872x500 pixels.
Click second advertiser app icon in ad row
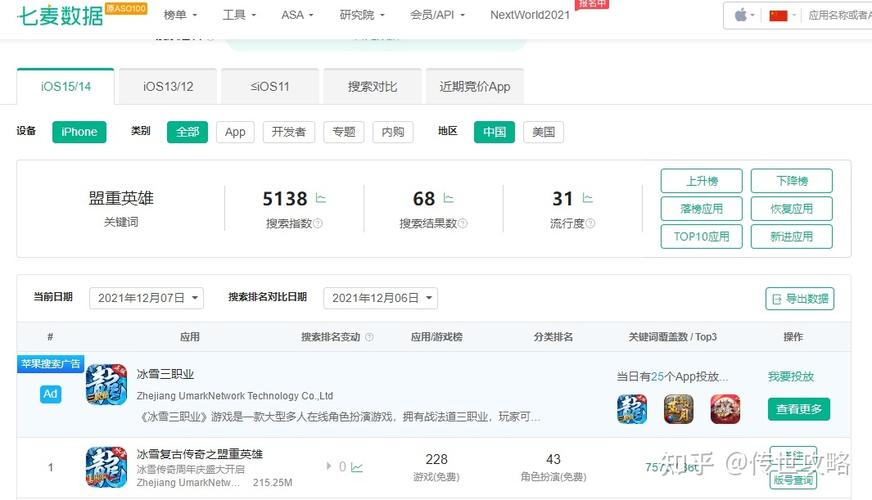[678, 409]
